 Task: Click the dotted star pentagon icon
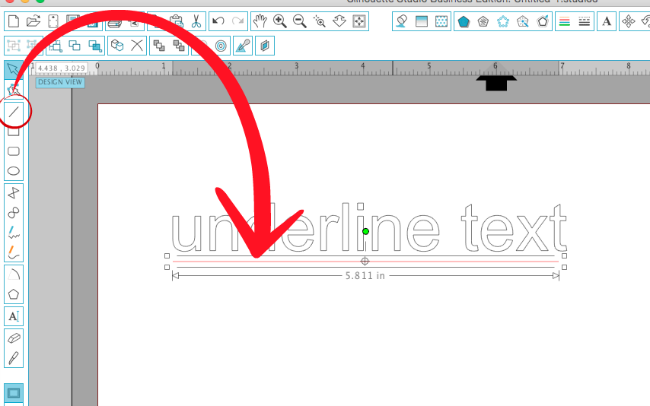[x=503, y=21]
